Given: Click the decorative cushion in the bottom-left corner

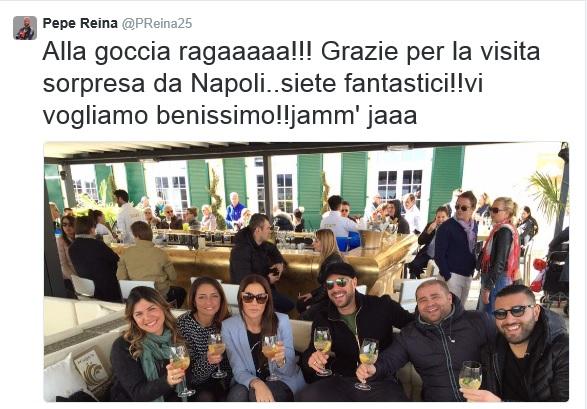Looking at the screenshot, I should (90, 369).
